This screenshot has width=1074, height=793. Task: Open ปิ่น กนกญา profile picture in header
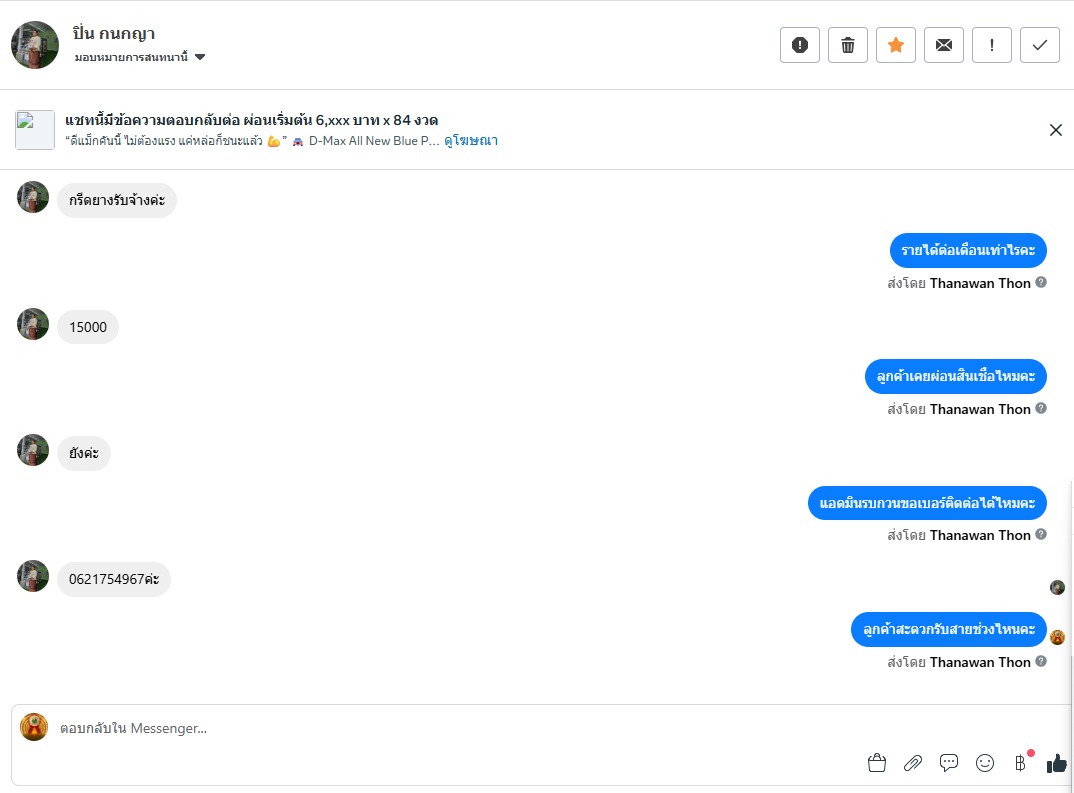(x=35, y=45)
